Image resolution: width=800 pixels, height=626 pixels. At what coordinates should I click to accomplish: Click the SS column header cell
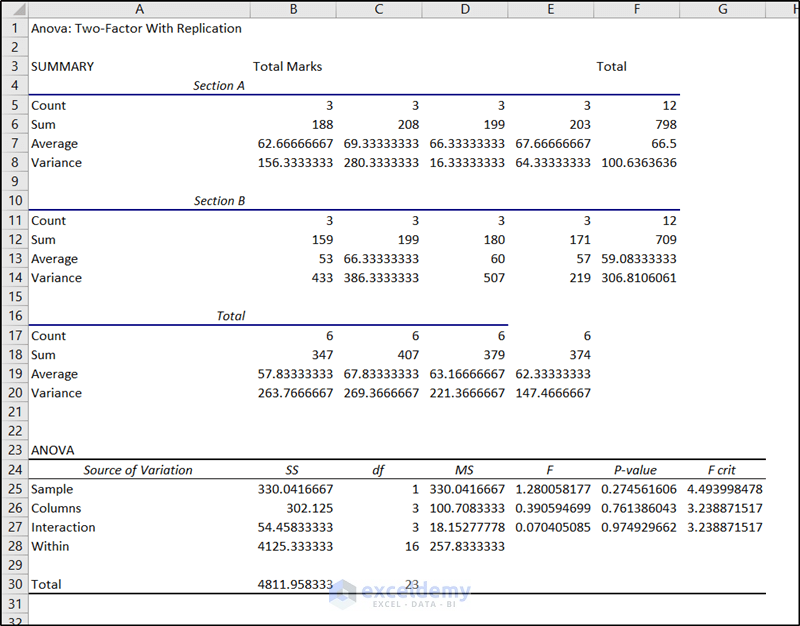point(292,470)
